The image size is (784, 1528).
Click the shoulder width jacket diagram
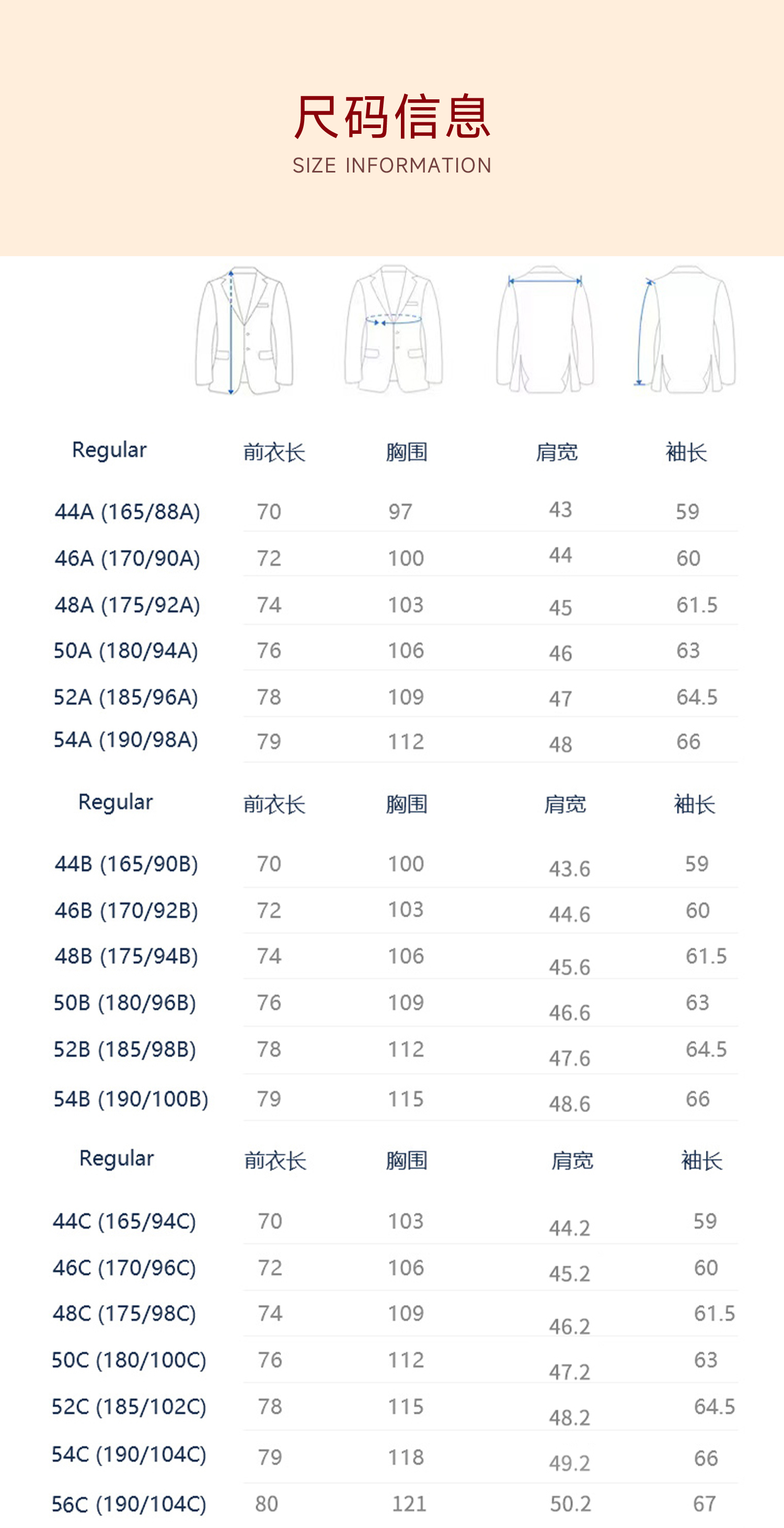tap(545, 329)
